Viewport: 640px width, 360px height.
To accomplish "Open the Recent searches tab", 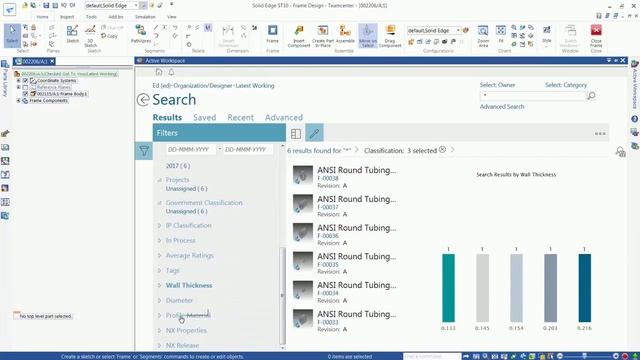I will pos(240,118).
